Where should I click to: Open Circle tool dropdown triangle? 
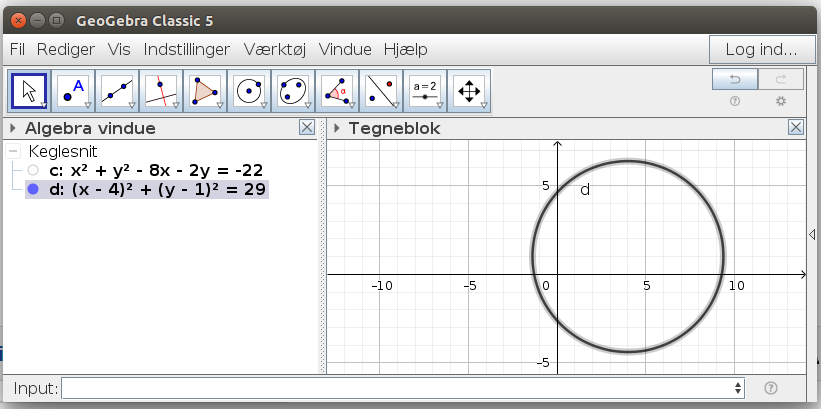click(264, 106)
